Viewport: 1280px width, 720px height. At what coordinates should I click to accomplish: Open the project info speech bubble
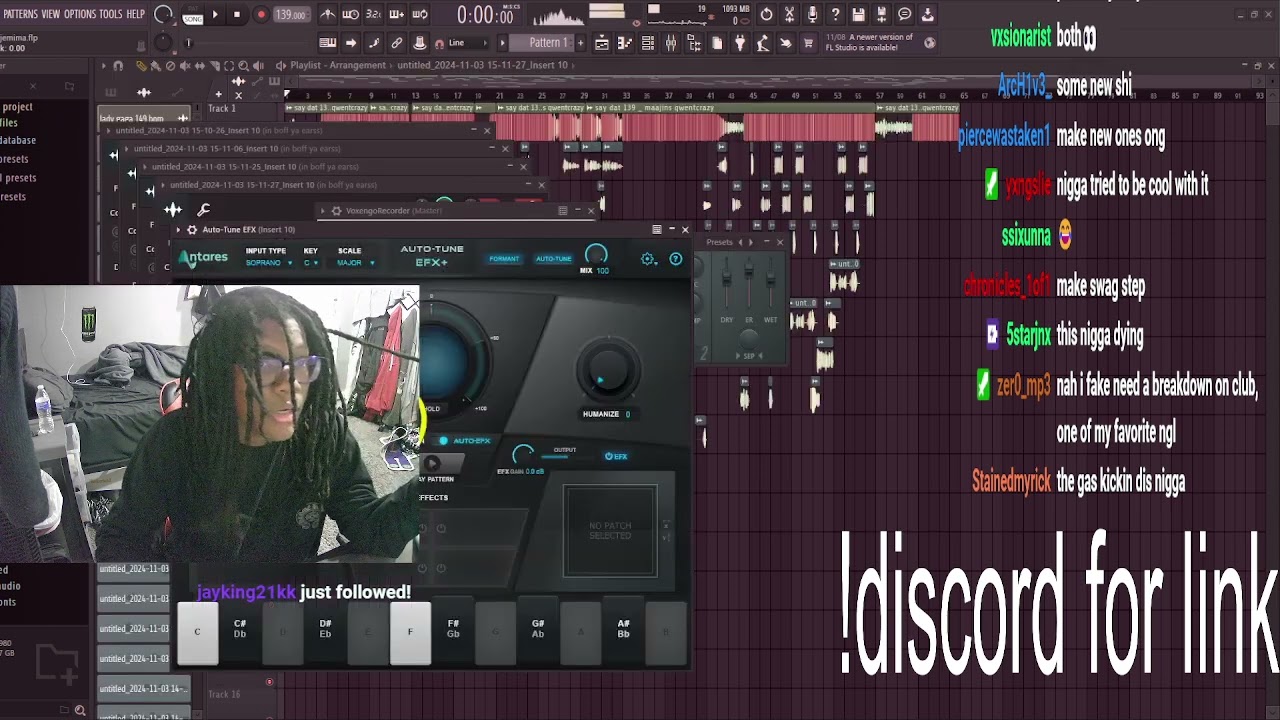coord(904,14)
